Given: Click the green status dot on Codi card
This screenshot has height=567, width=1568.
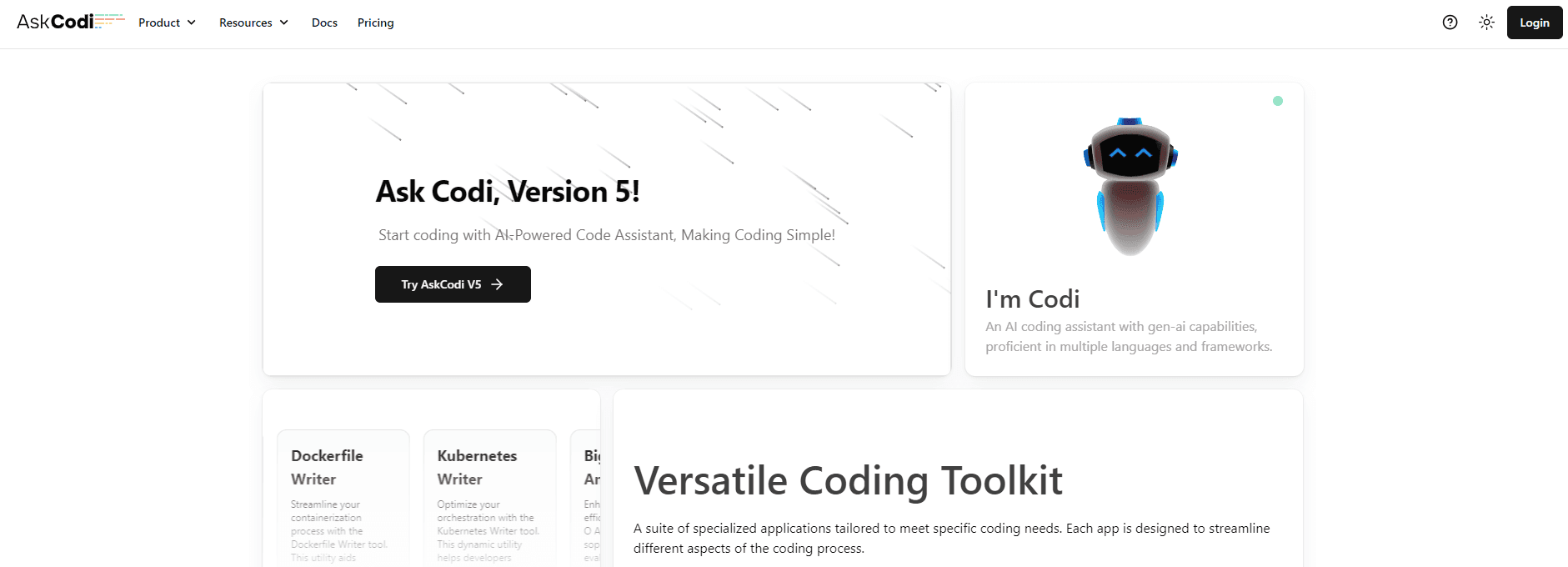Looking at the screenshot, I should [1277, 101].
